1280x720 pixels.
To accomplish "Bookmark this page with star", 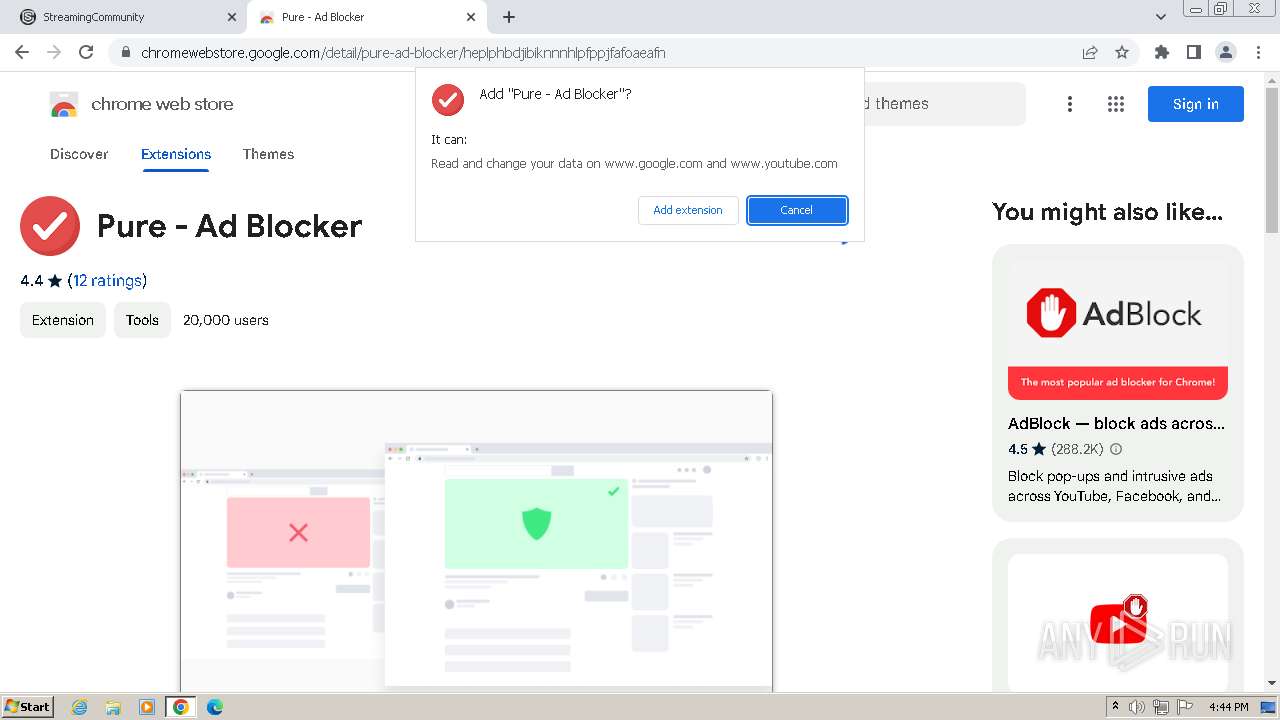I will click(1122, 53).
